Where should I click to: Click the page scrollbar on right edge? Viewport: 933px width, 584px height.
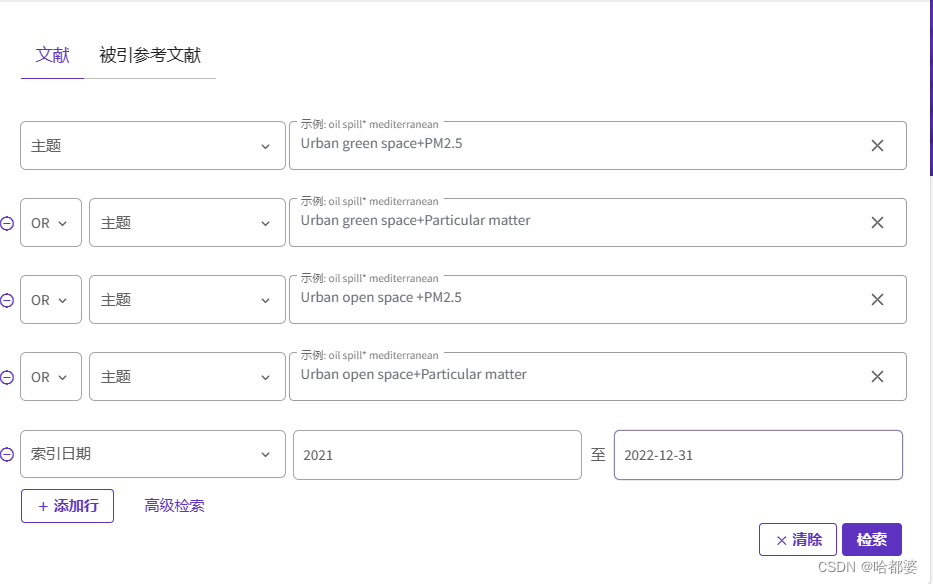pos(931,89)
